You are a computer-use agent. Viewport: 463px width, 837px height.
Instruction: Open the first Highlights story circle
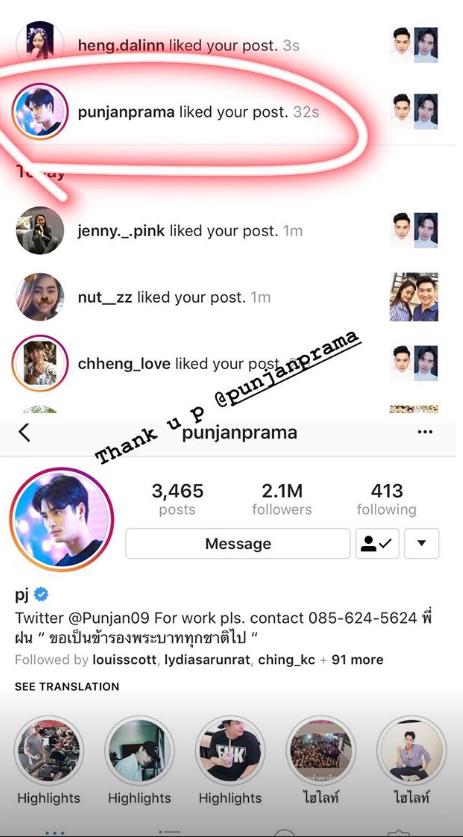(x=49, y=751)
